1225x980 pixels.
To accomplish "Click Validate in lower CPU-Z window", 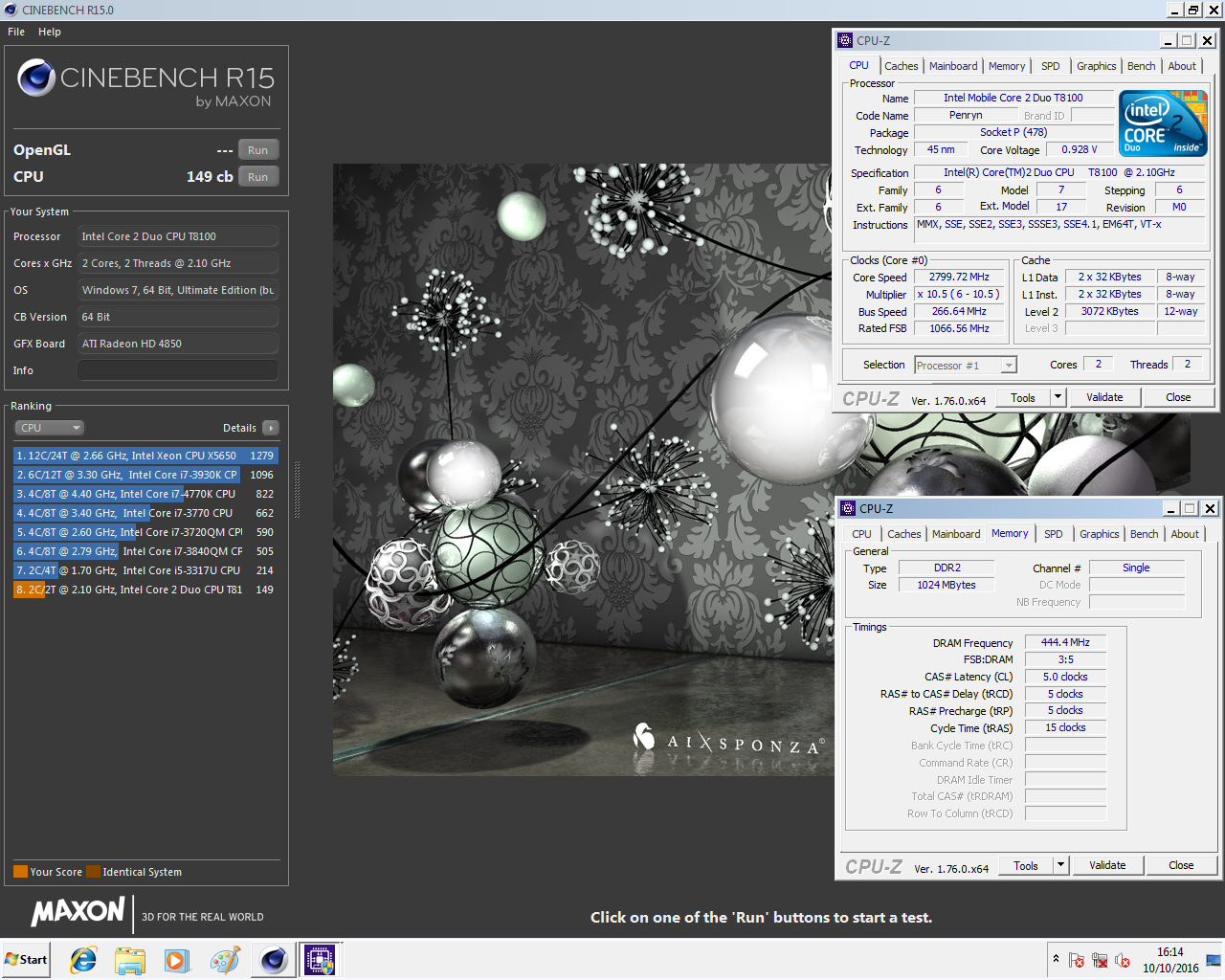I will coord(1107,865).
